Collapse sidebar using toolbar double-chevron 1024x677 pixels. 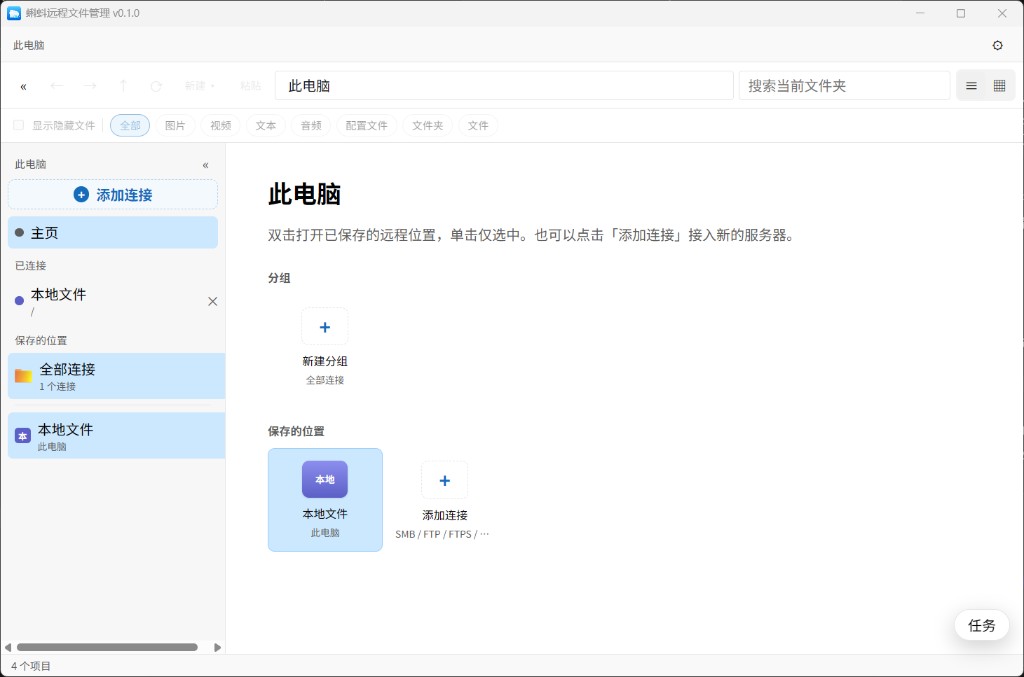click(x=24, y=86)
